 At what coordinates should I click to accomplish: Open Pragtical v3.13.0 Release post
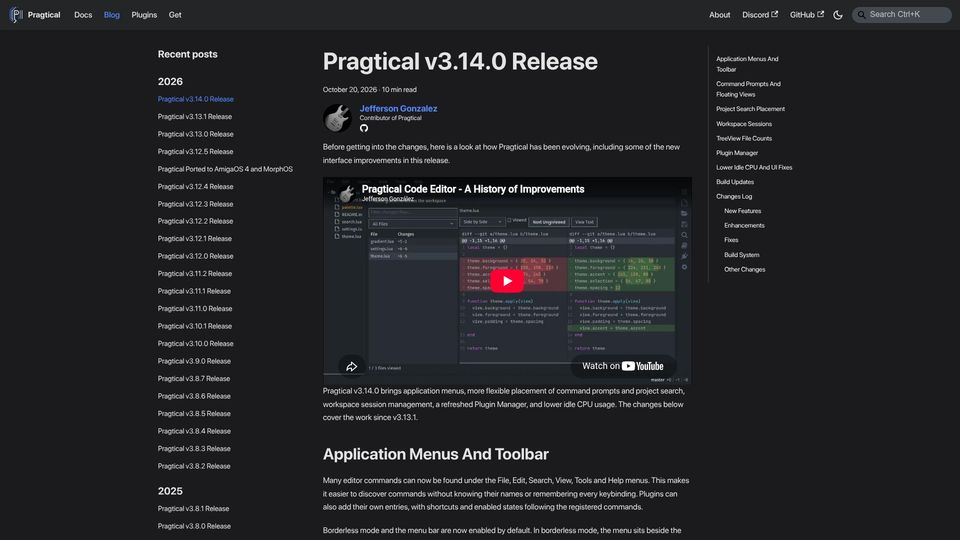(x=195, y=134)
